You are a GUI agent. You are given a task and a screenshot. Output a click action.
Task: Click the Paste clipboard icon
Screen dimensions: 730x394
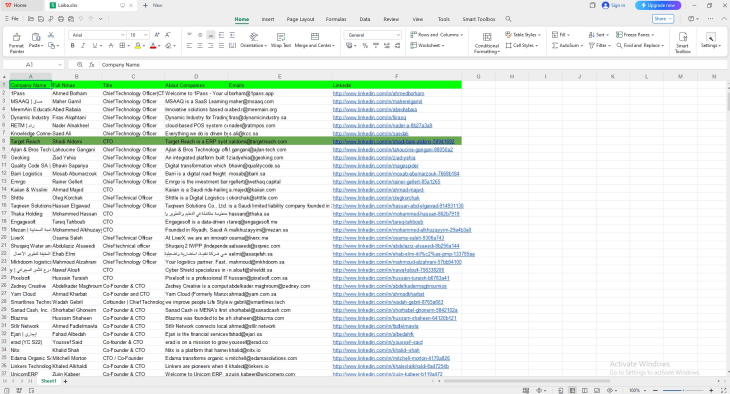[x=35, y=37]
